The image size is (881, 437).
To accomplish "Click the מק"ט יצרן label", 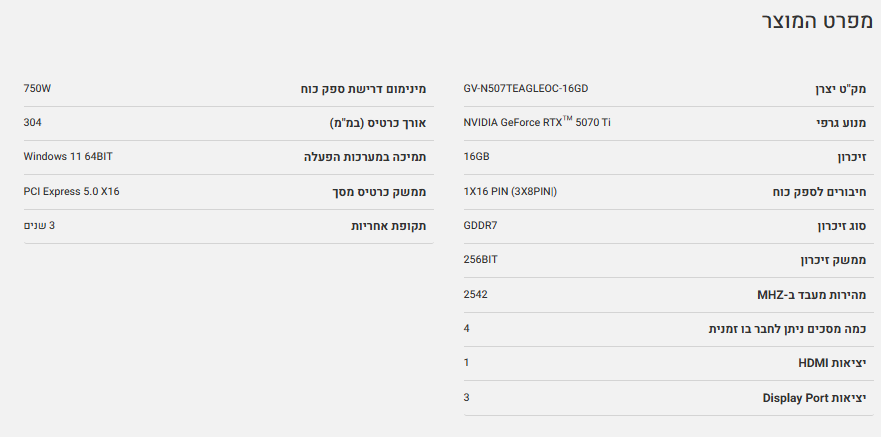I will 840,89.
